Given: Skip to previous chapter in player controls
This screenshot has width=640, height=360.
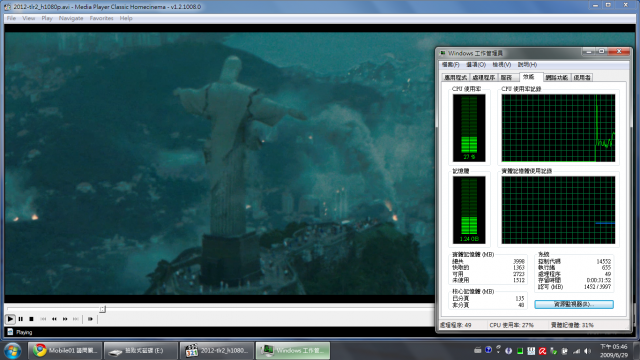Looking at the screenshot, I should coord(43,319).
